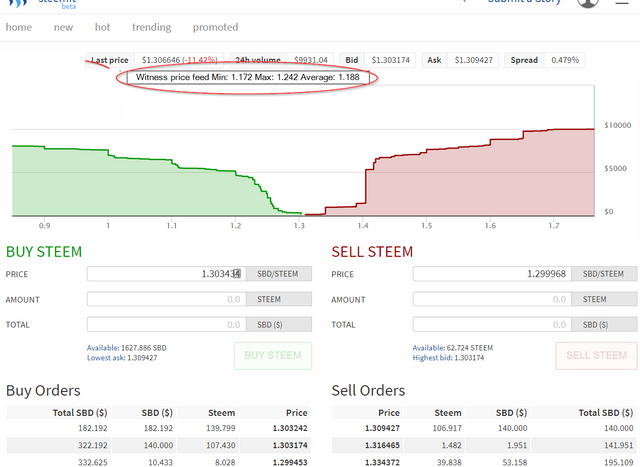
Task: Focus the Buy Steem amount field
Action: click(167, 299)
